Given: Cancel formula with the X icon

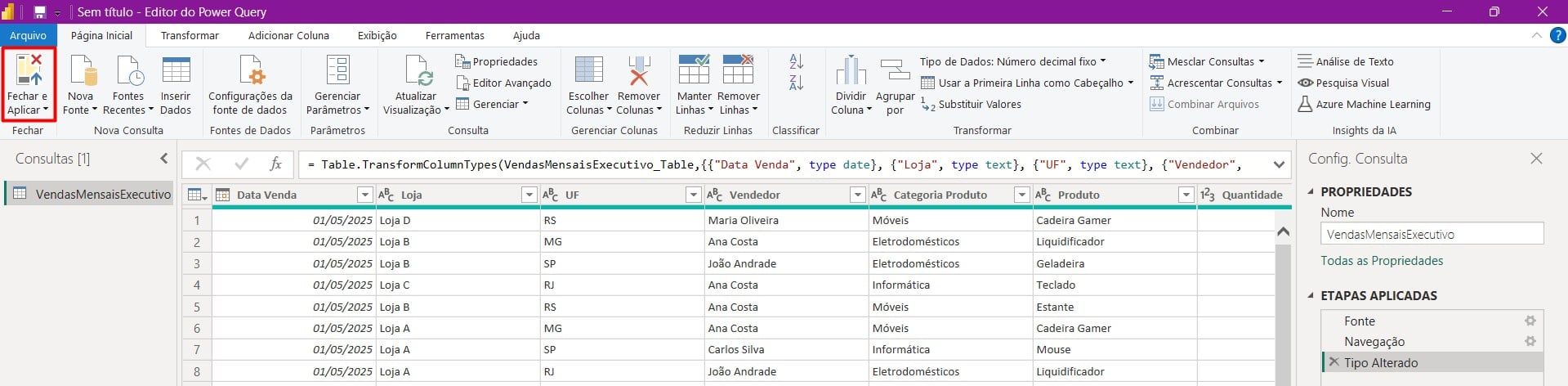Looking at the screenshot, I should (203, 164).
